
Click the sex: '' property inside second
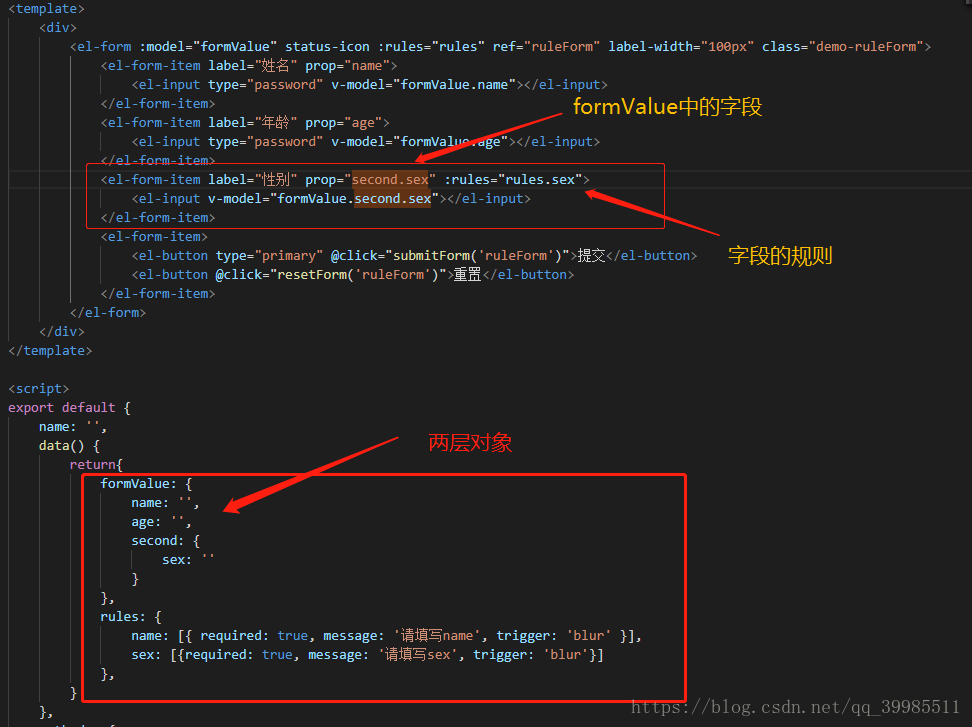(188, 560)
